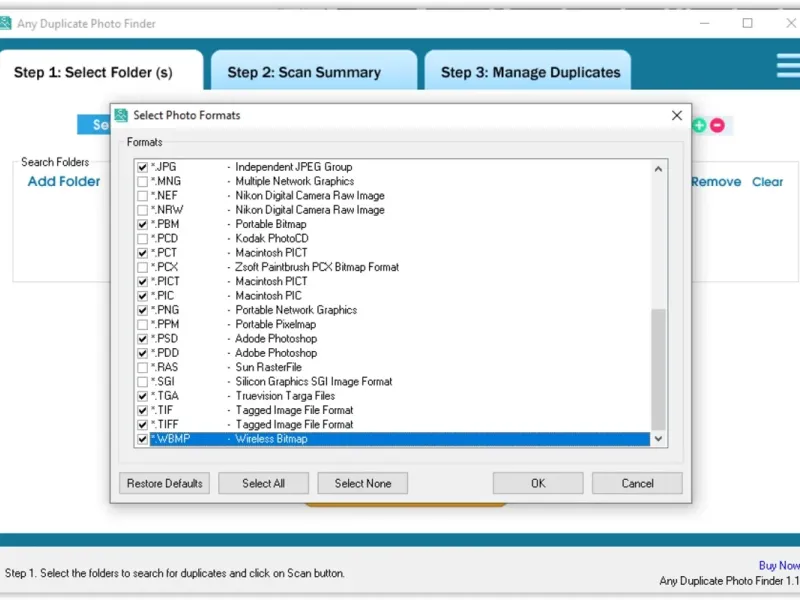Uncheck the *.TIFF format checkbox
Screen dimensions: 800x600
tap(142, 424)
